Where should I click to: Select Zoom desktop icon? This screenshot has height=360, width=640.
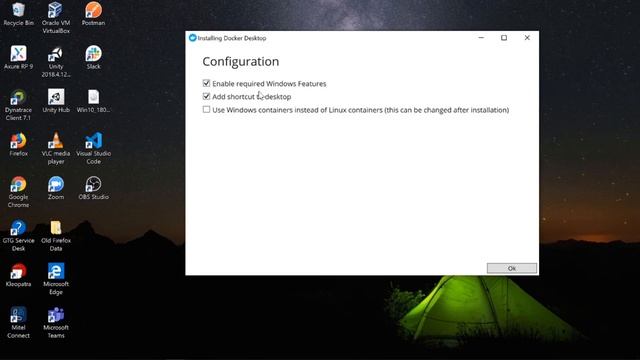56,188
